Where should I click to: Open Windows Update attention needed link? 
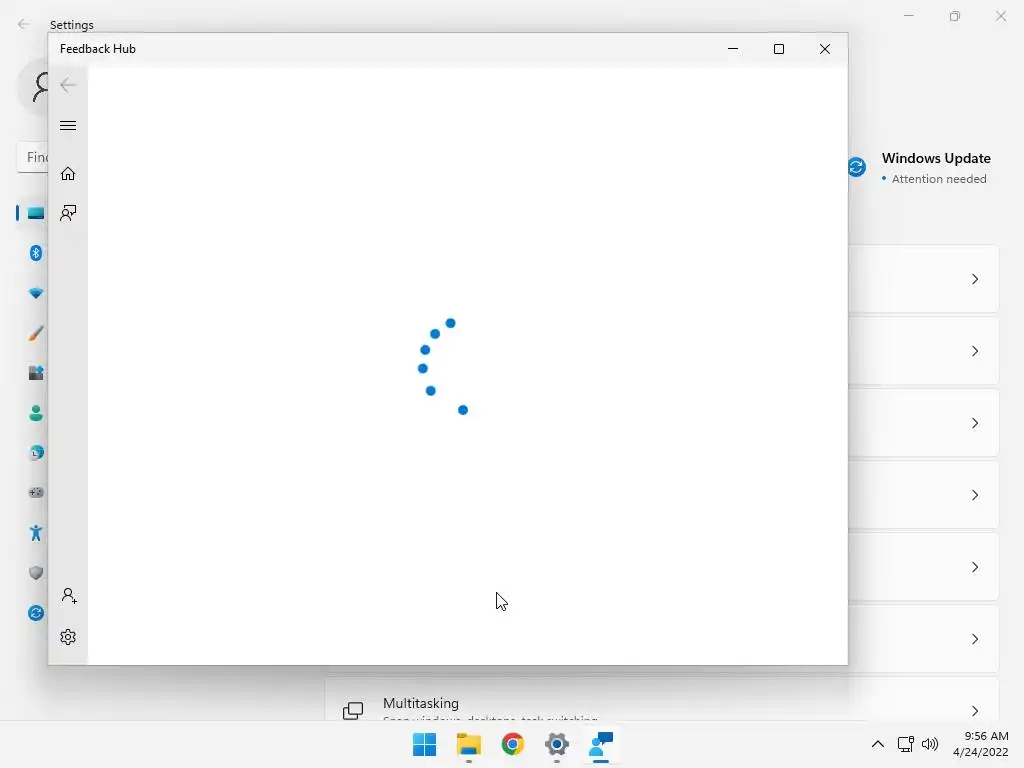(938, 179)
